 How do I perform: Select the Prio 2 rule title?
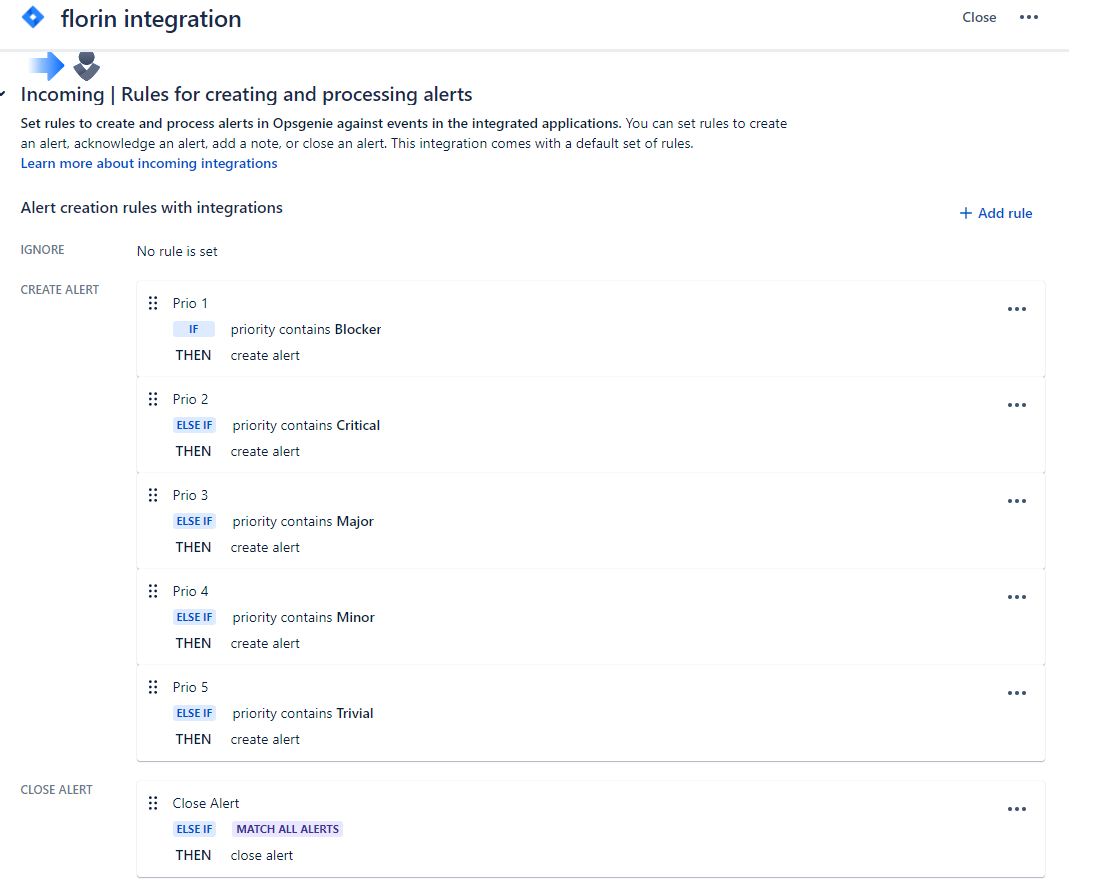[190, 399]
